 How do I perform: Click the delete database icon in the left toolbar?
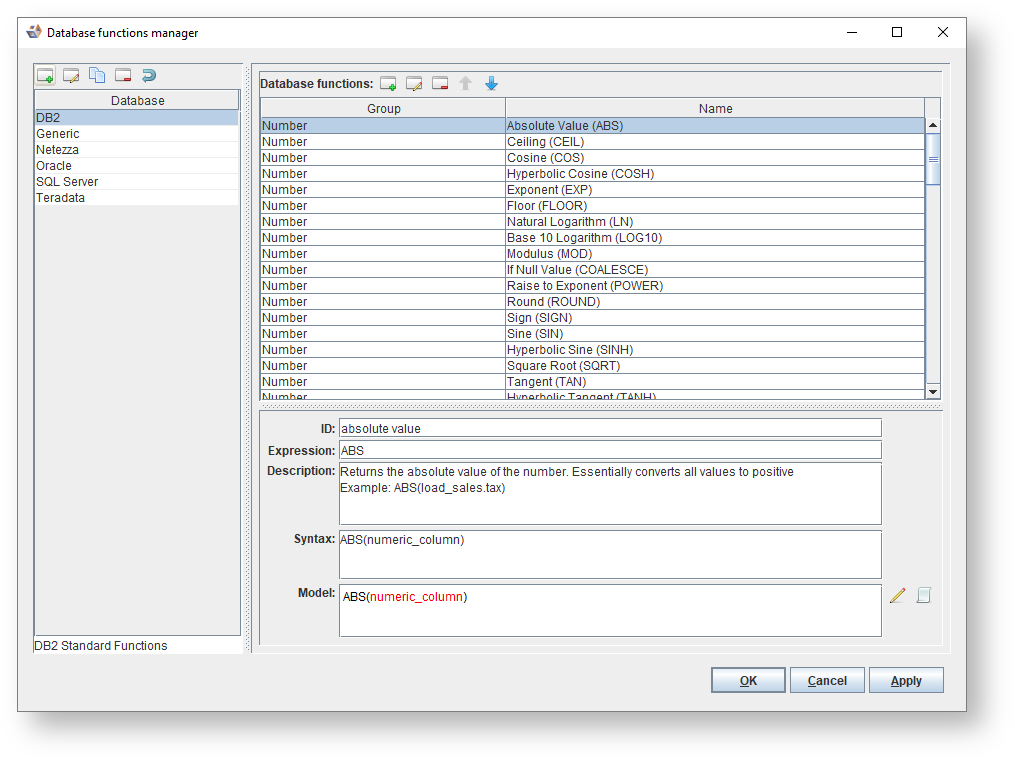point(123,75)
